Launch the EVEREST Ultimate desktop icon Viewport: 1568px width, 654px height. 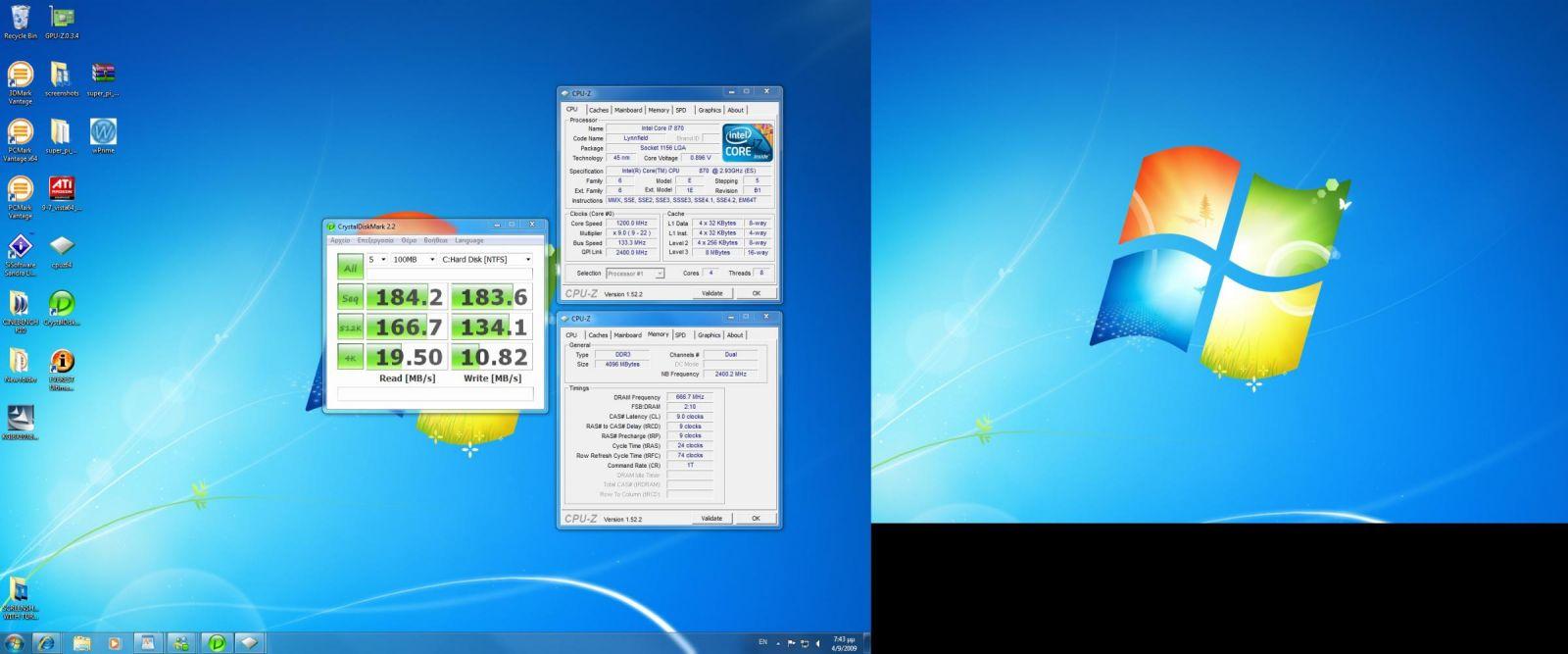click(x=61, y=369)
